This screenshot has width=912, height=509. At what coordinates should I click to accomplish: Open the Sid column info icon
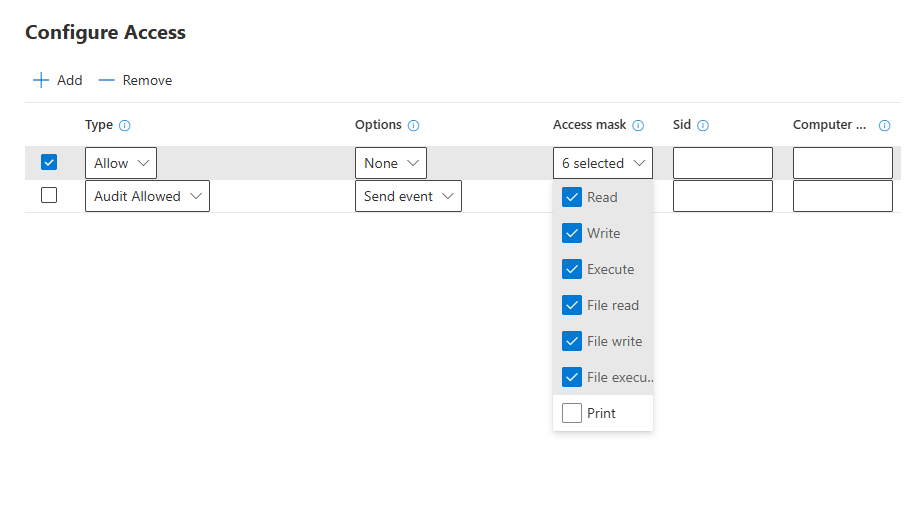point(703,125)
